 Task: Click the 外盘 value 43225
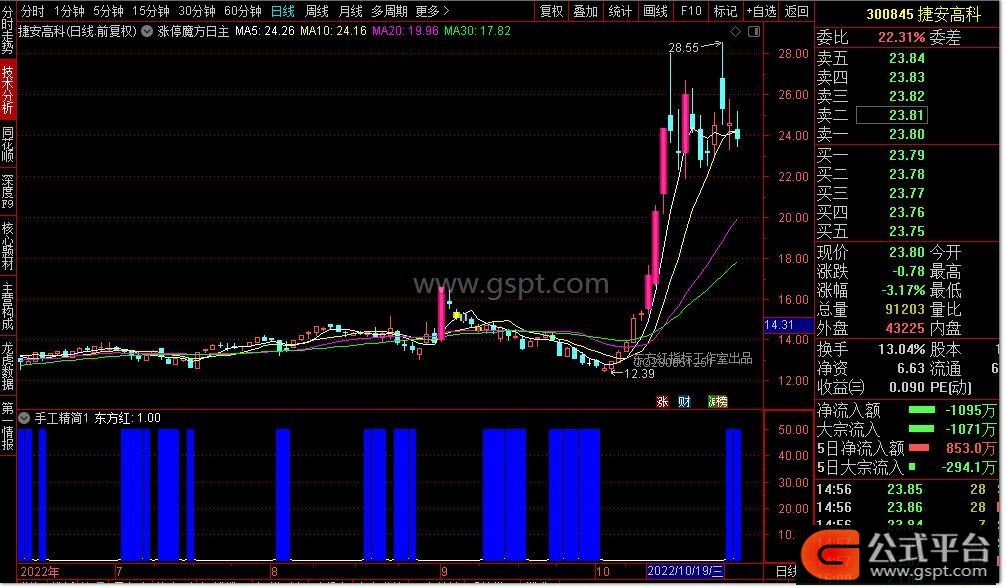pos(905,328)
